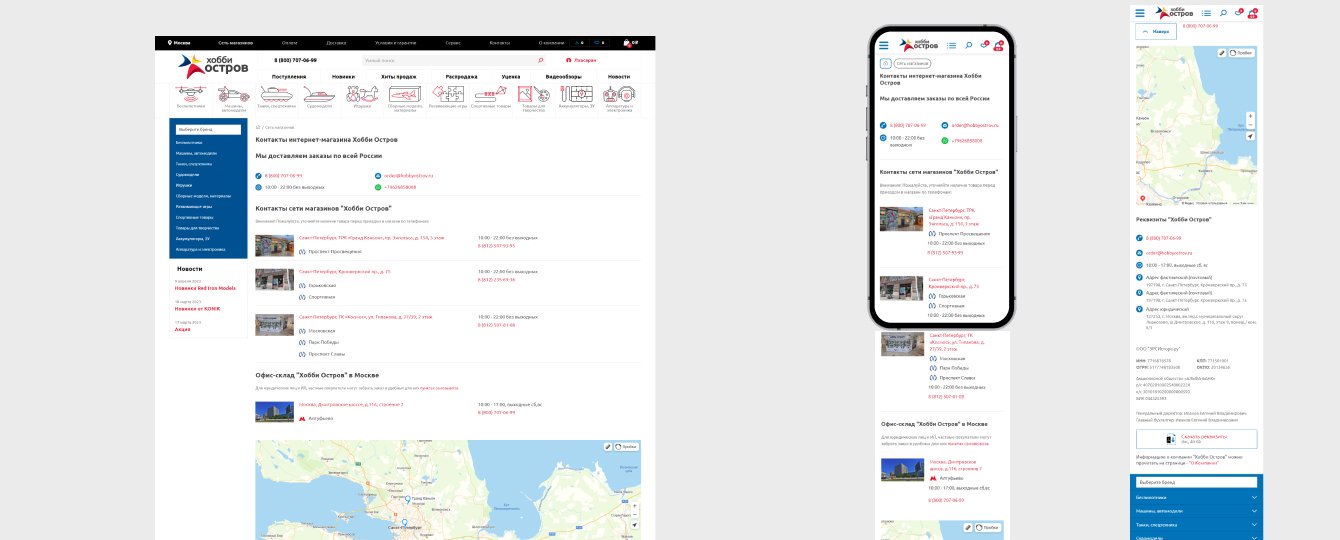
Task: Open favorites heart in phone mockup header
Action: point(983,45)
